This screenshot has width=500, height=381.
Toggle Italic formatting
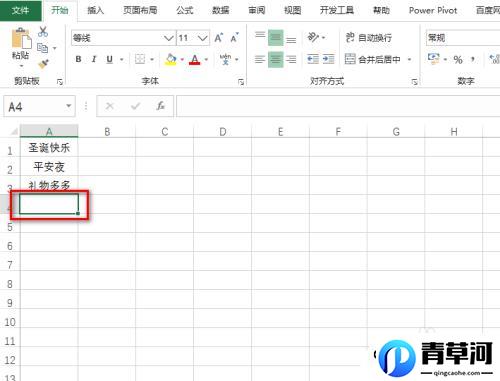point(94,59)
